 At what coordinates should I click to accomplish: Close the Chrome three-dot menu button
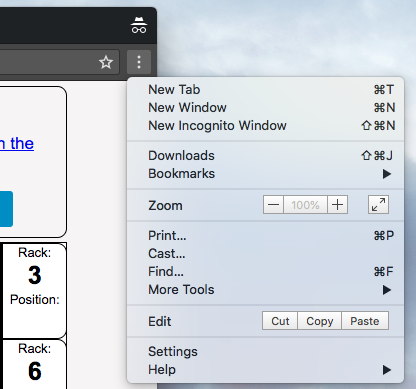tap(139, 62)
